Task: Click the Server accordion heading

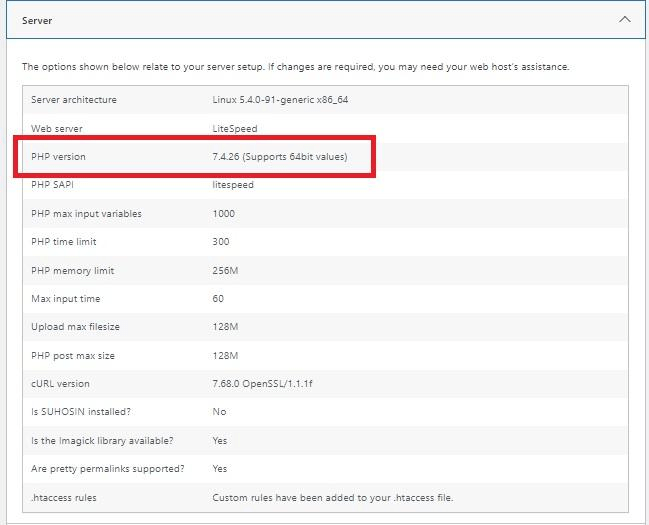Action: tap(38, 20)
